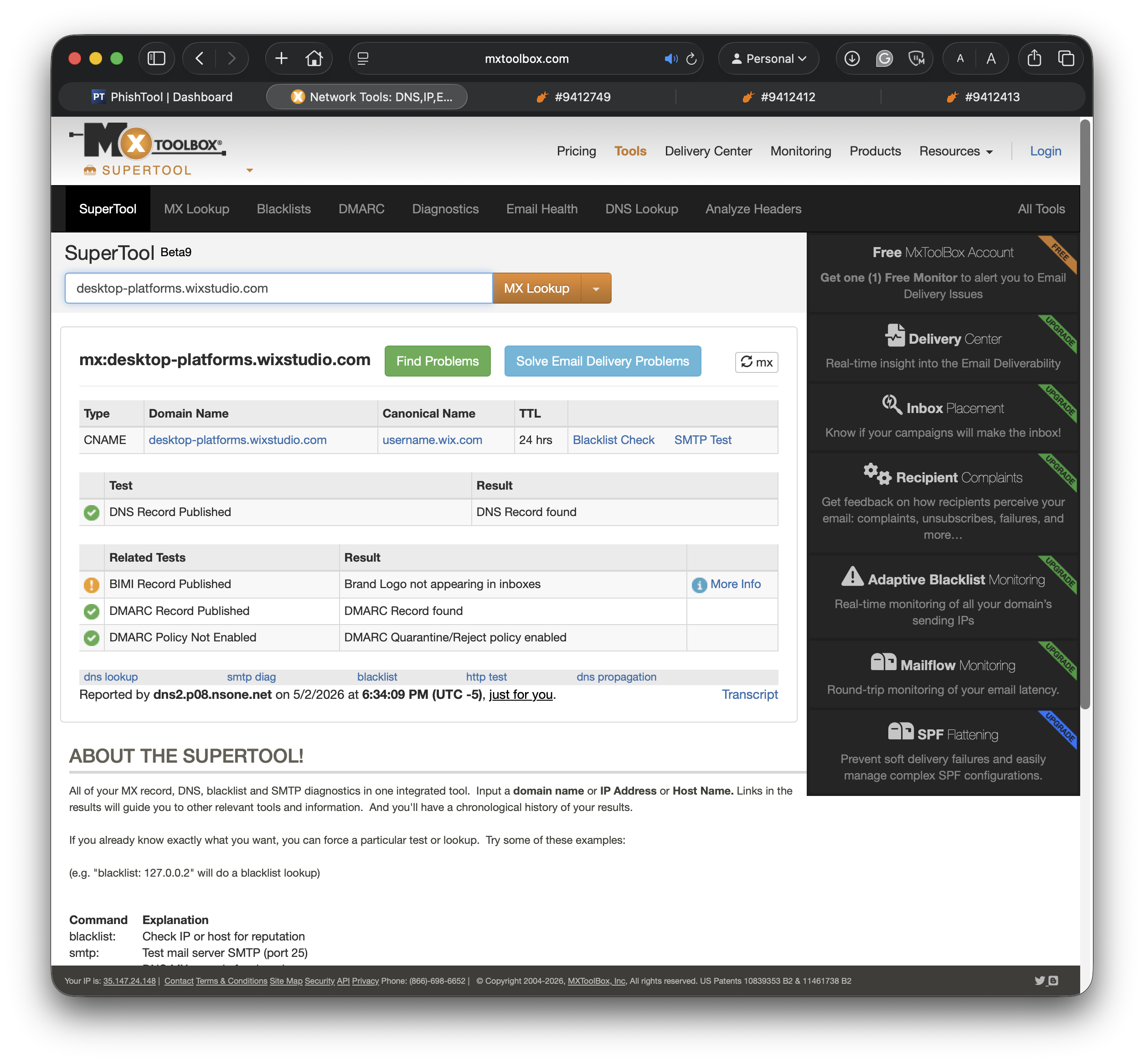Screen dimensions: 1144x1064
Task: Click the dns propagation link
Action: (x=616, y=677)
